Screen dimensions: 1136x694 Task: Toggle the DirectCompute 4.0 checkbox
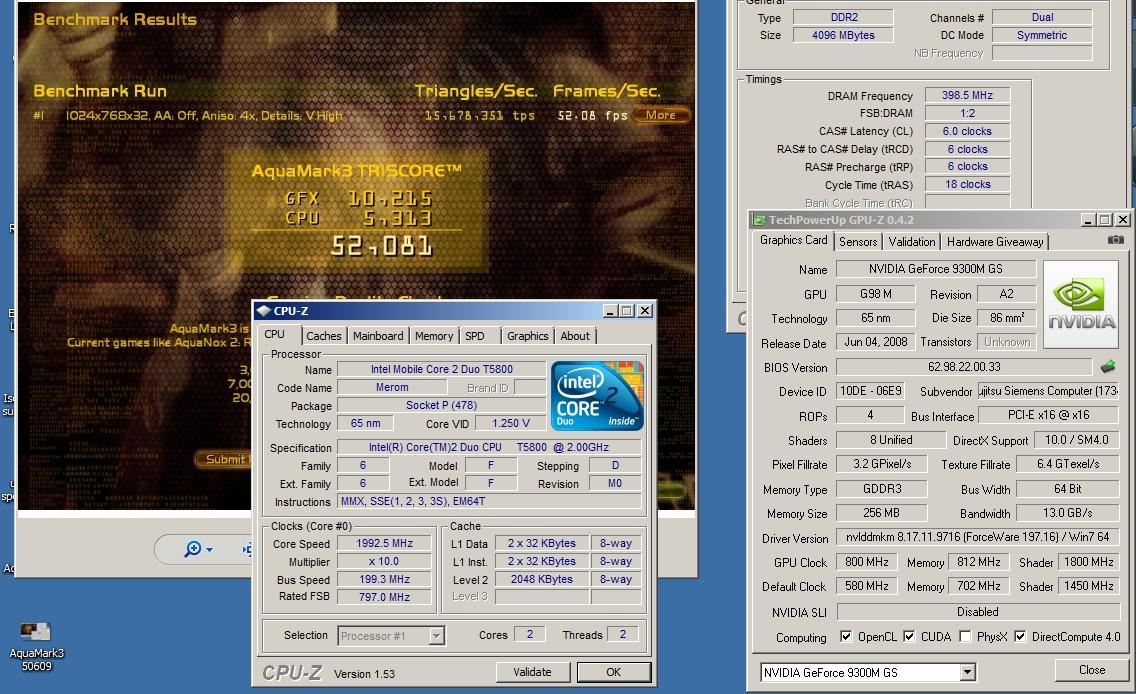tap(1019, 636)
